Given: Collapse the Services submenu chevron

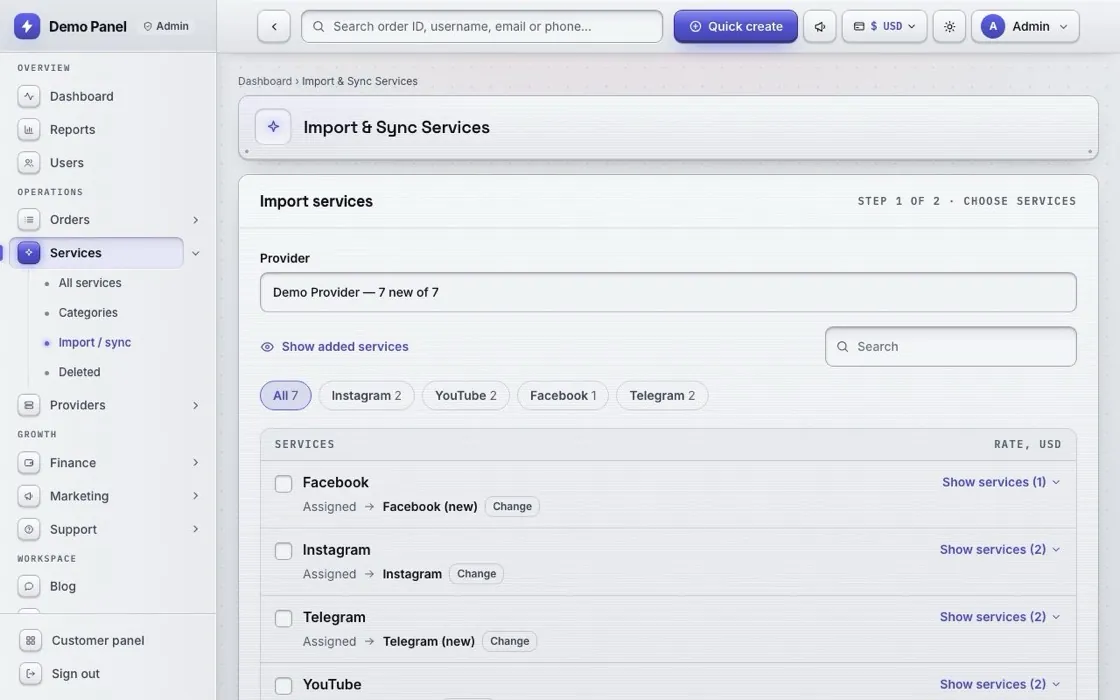Looking at the screenshot, I should pos(195,253).
